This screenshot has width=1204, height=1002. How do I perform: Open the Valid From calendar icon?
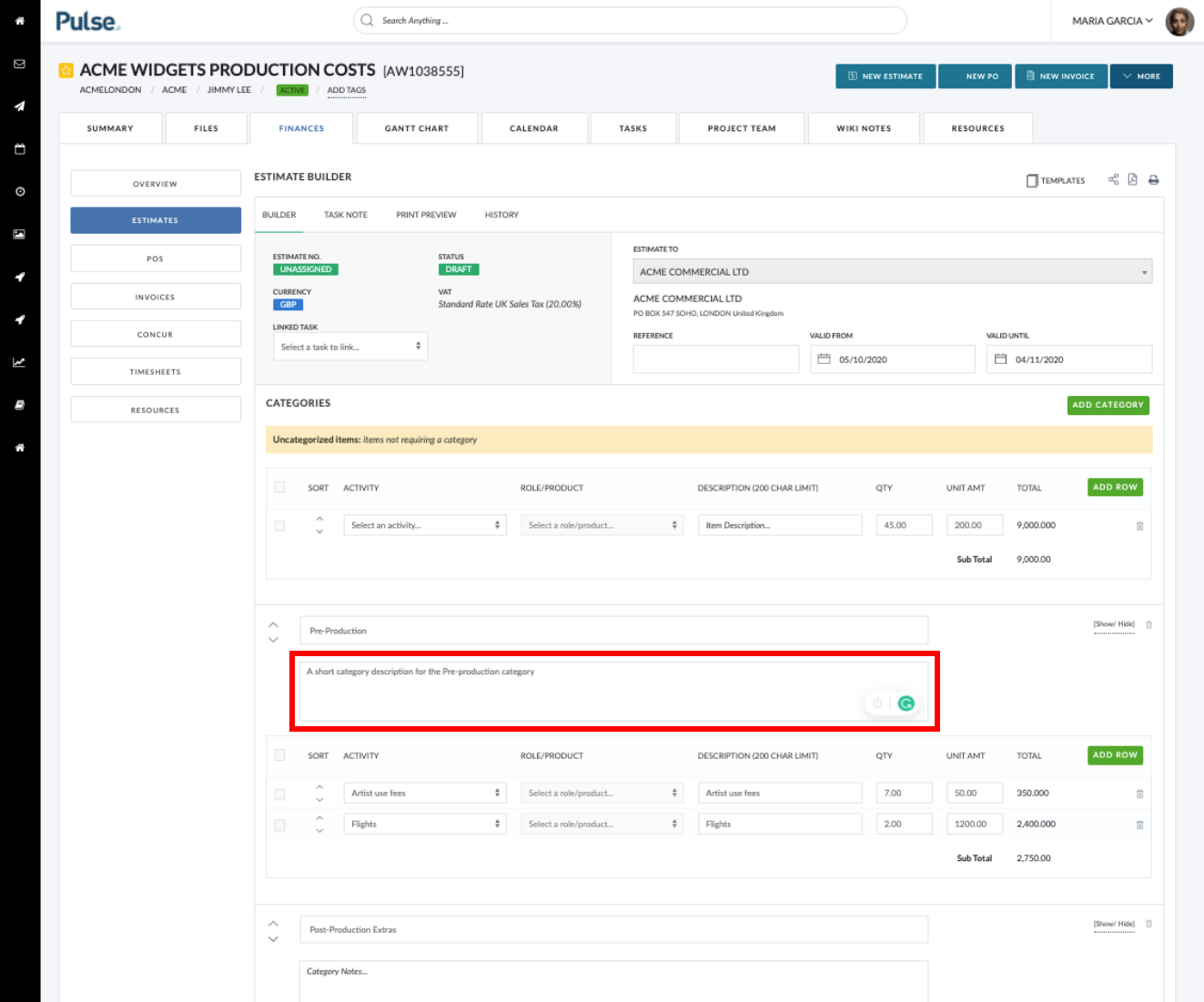pos(824,359)
